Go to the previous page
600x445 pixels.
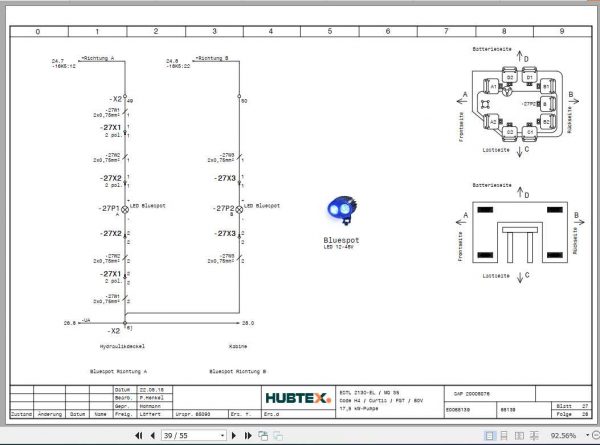pyautogui.click(x=153, y=435)
